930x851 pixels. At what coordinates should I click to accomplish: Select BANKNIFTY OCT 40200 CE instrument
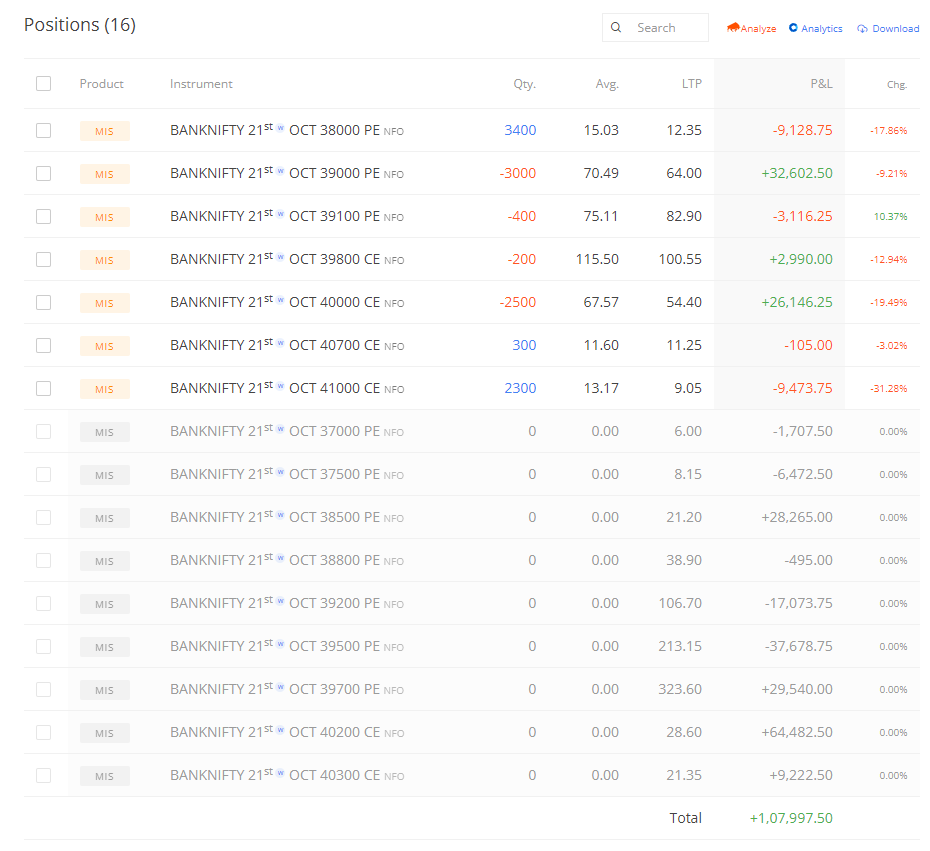pos(287,732)
